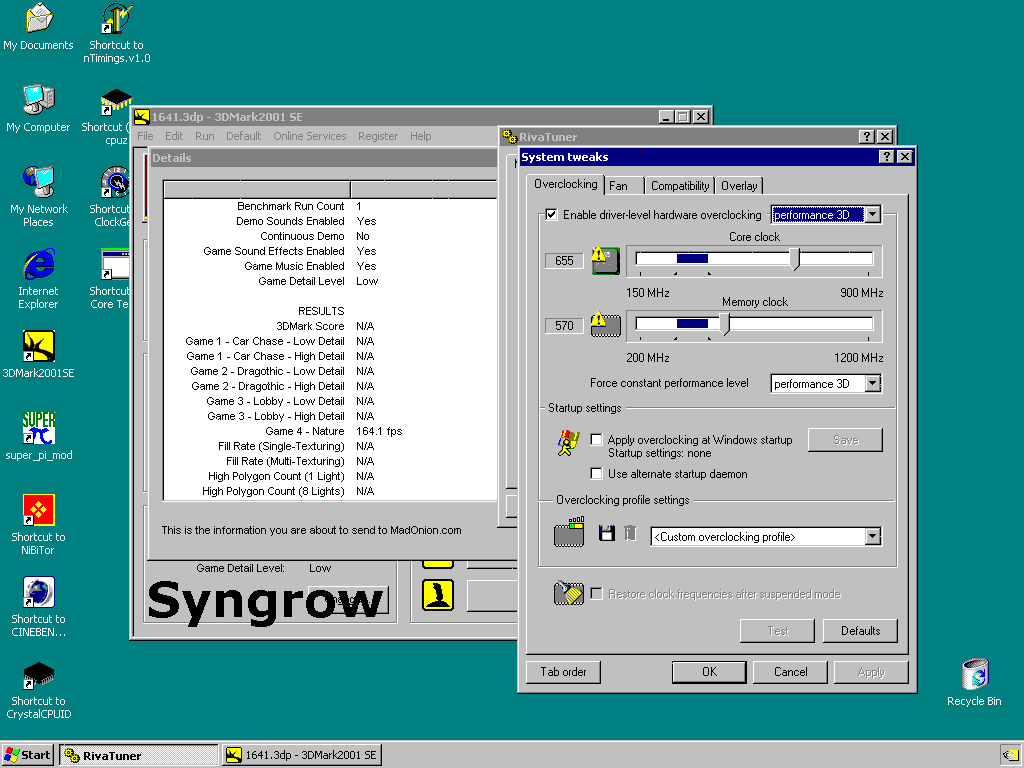Open File menu in 3DMark2001 SE
This screenshot has width=1024, height=768.
(x=145, y=136)
